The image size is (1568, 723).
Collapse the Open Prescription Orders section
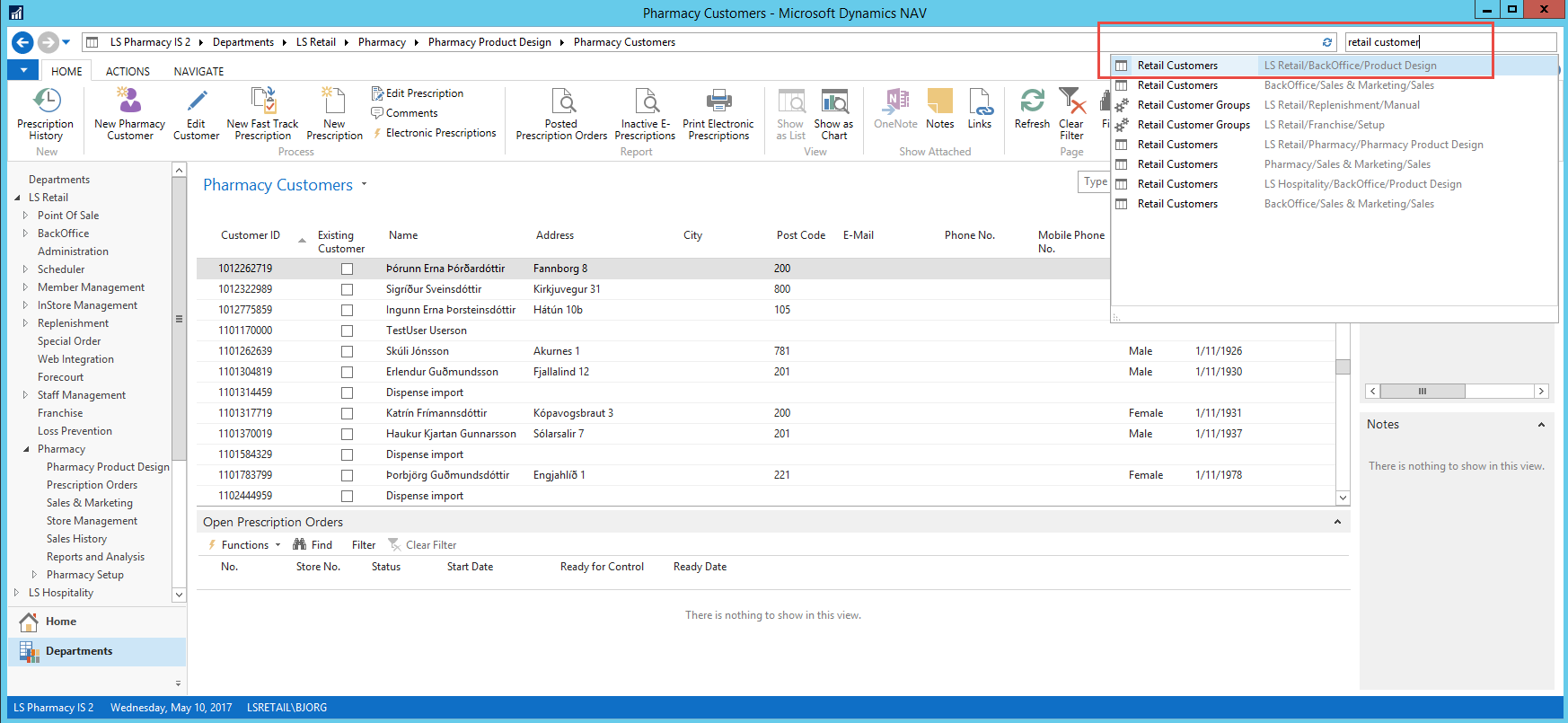(1337, 522)
